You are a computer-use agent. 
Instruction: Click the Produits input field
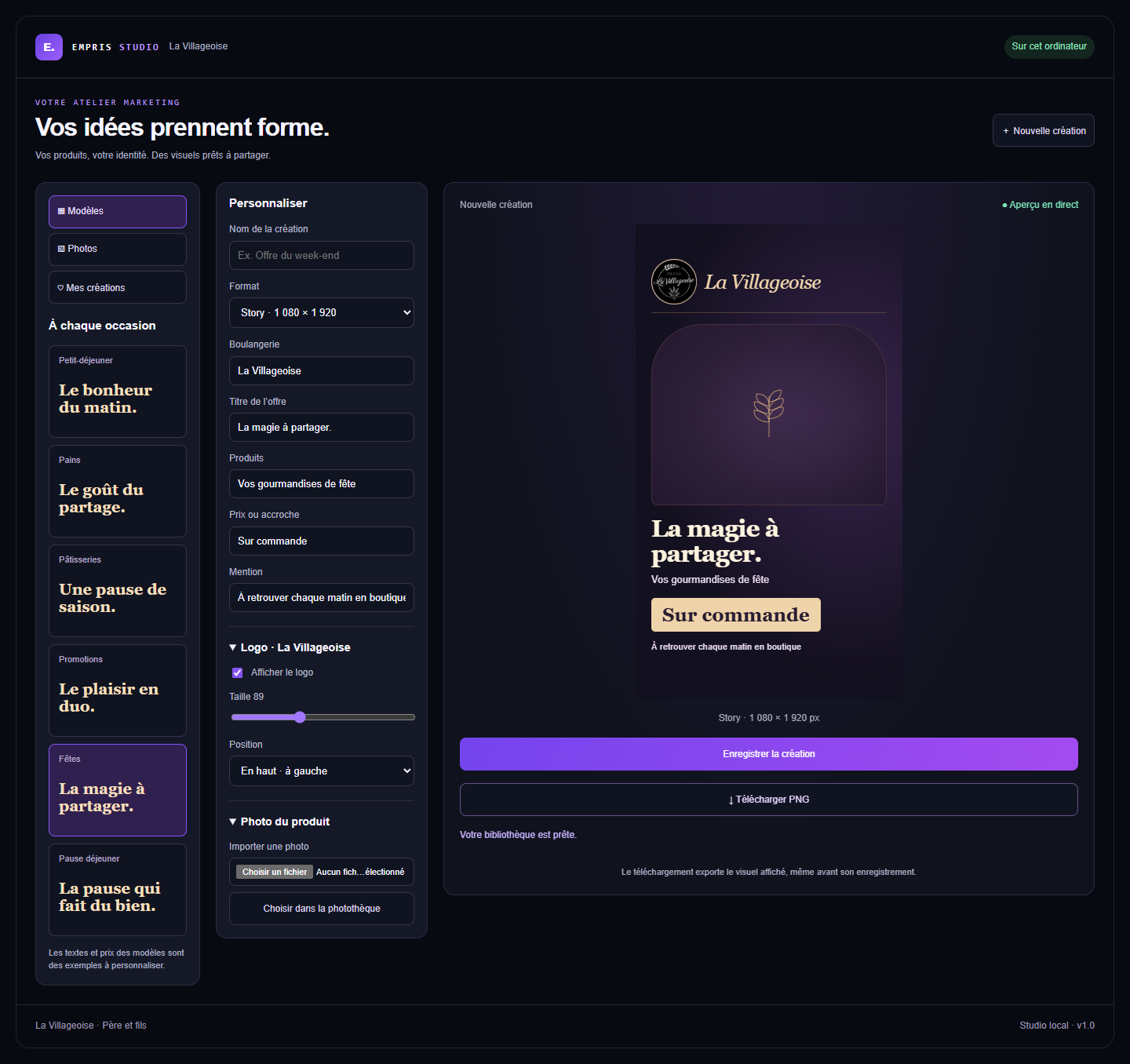click(x=322, y=484)
